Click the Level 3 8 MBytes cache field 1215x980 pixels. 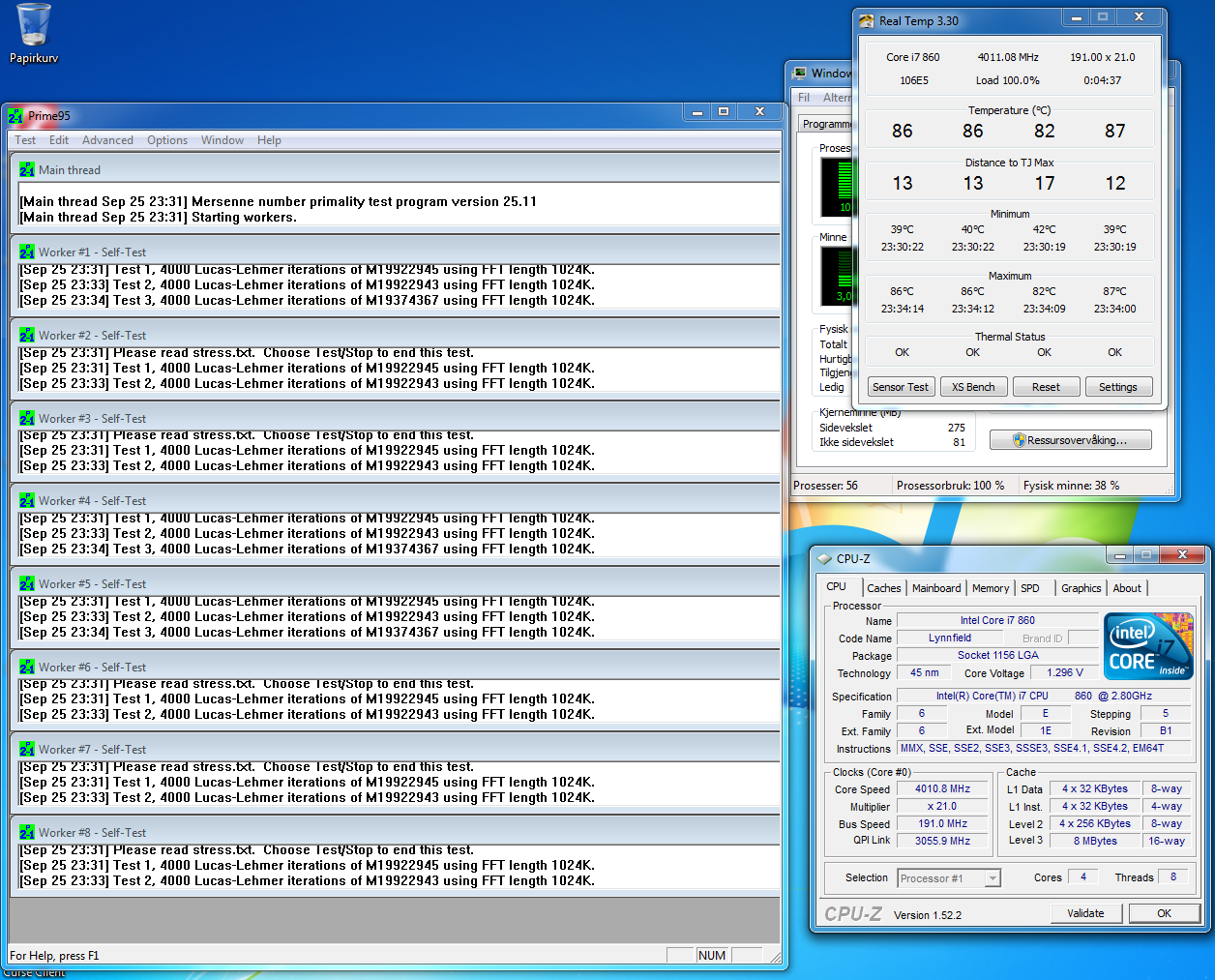pos(1094,841)
